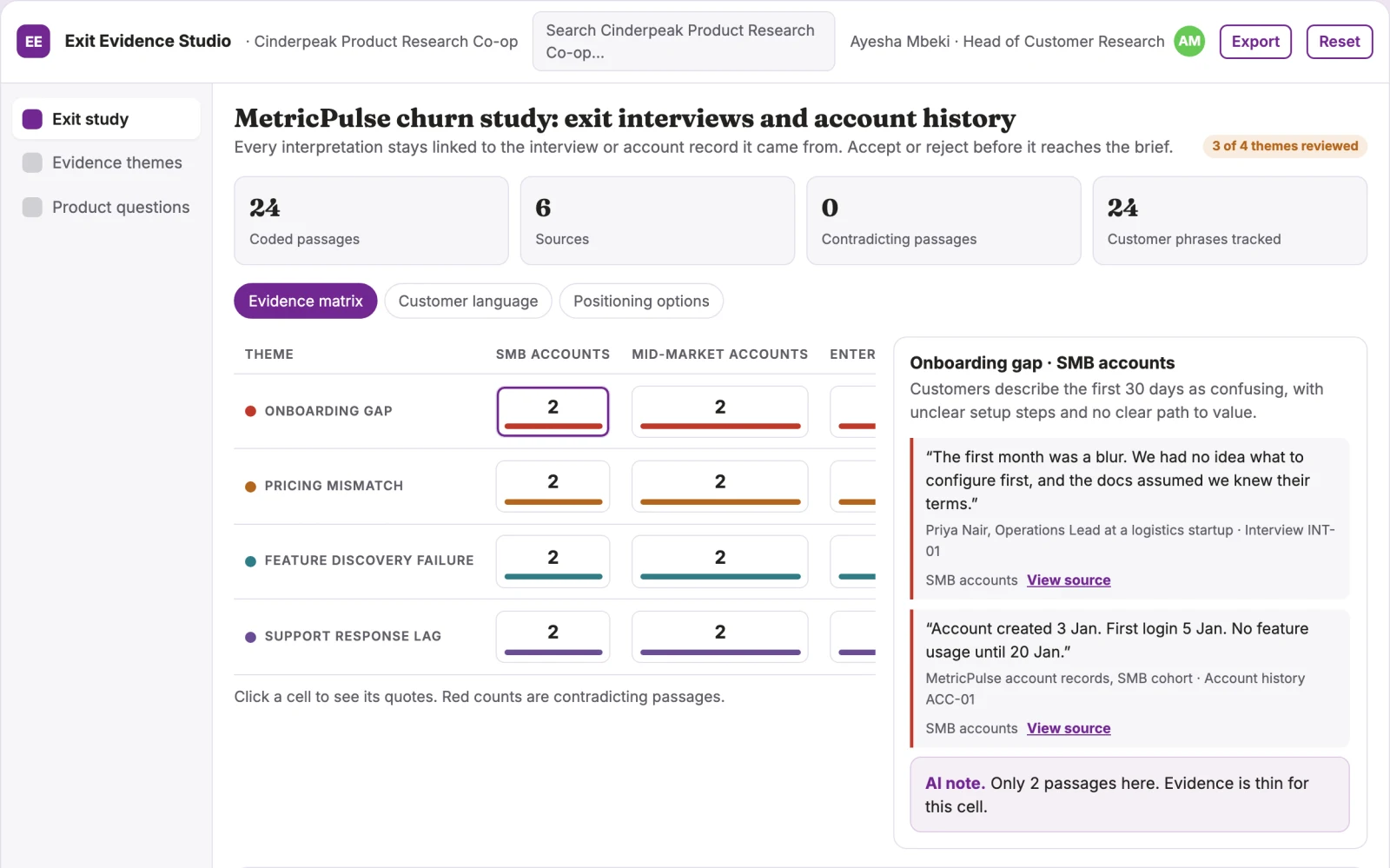Open View source for Account history ACC-01
This screenshot has height=868, width=1390.
tap(1069, 728)
